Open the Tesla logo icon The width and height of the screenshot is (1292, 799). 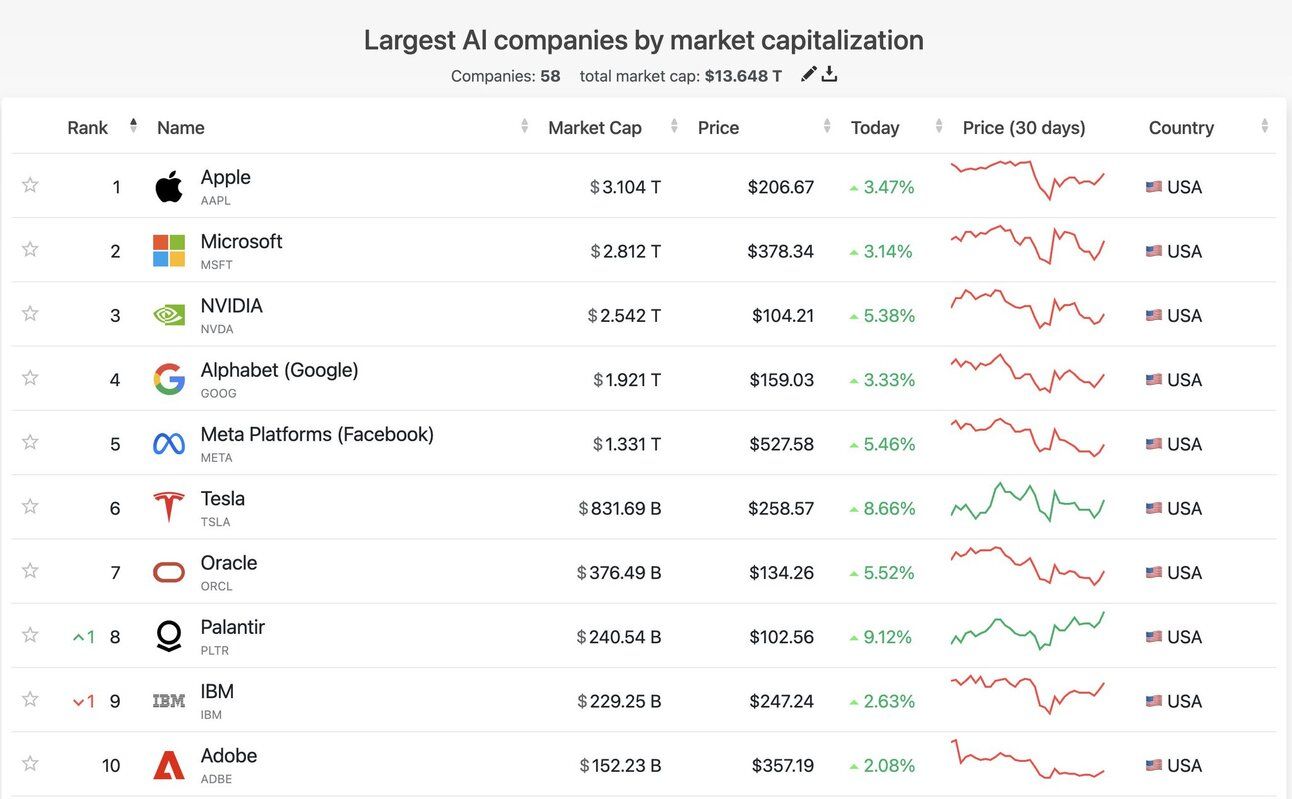pyautogui.click(x=169, y=508)
